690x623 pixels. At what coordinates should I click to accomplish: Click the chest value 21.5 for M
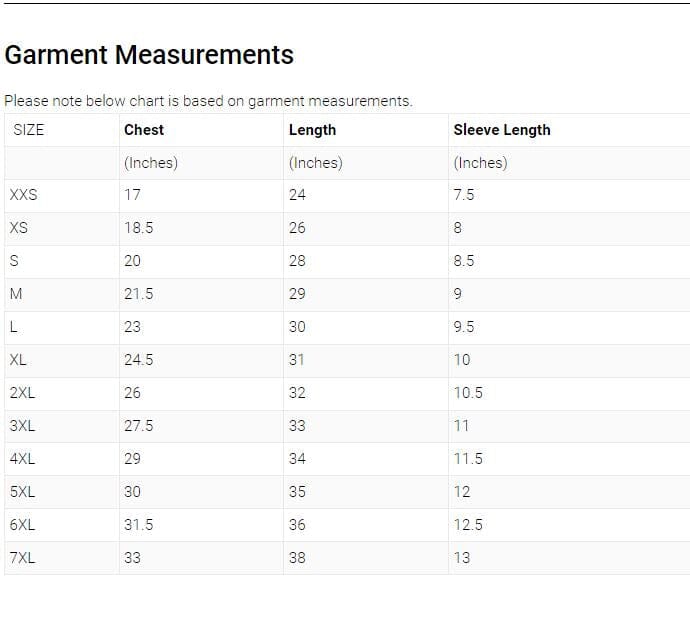(x=138, y=294)
